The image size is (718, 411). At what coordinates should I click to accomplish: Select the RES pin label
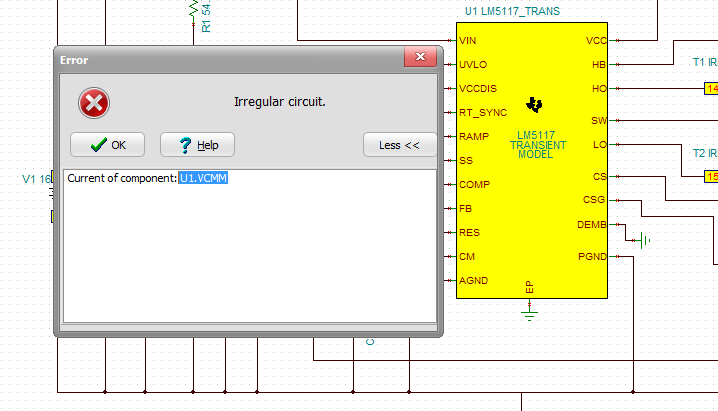point(469,233)
